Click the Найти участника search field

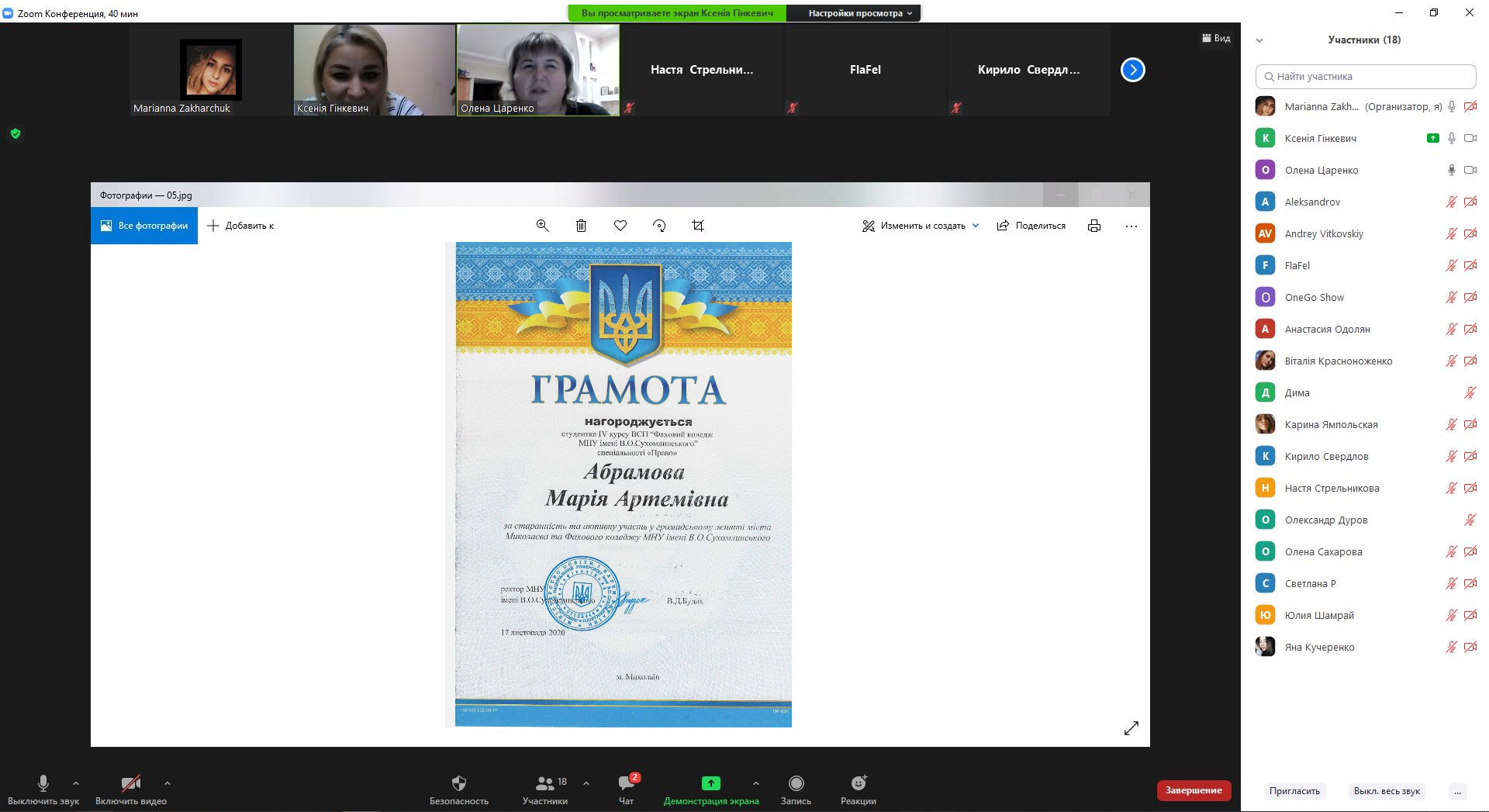[1365, 77]
